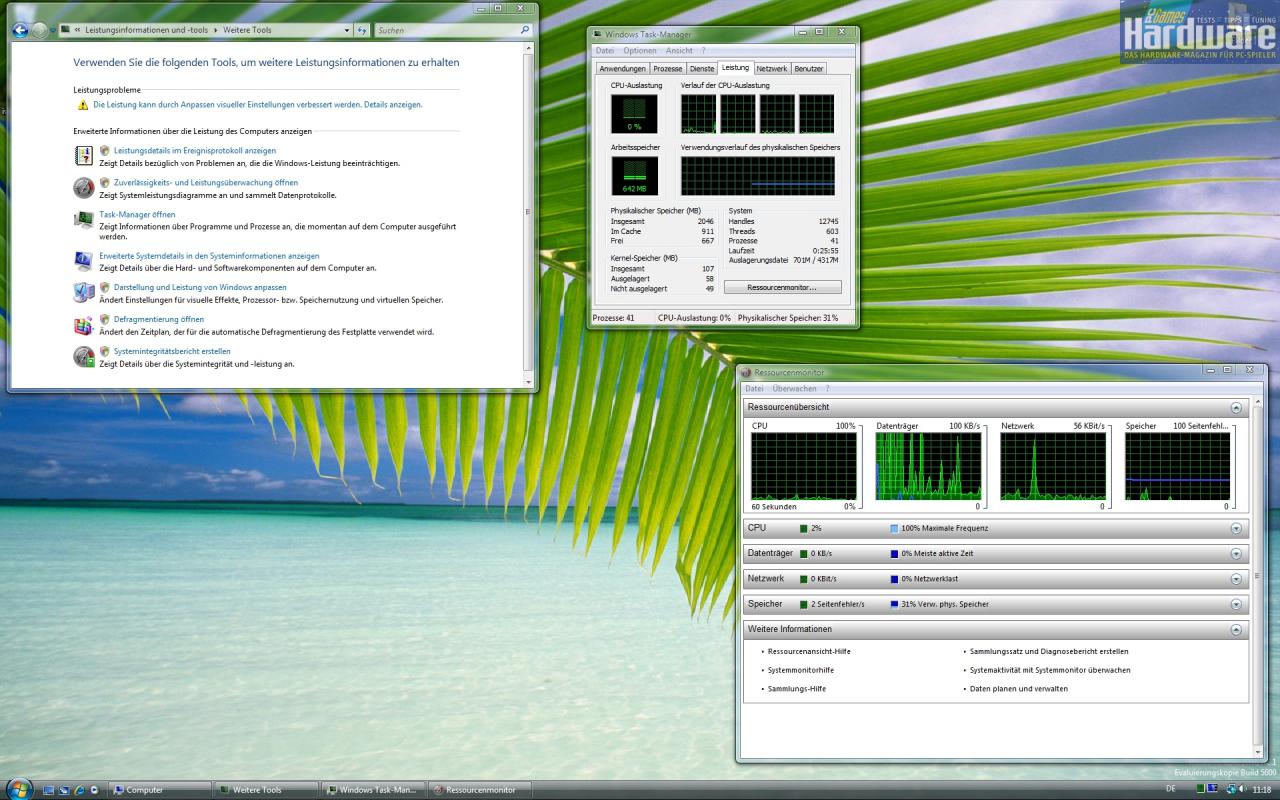The height and width of the screenshot is (800, 1280).
Task: Open the Task-Manager öffnen link
Action: point(137,214)
